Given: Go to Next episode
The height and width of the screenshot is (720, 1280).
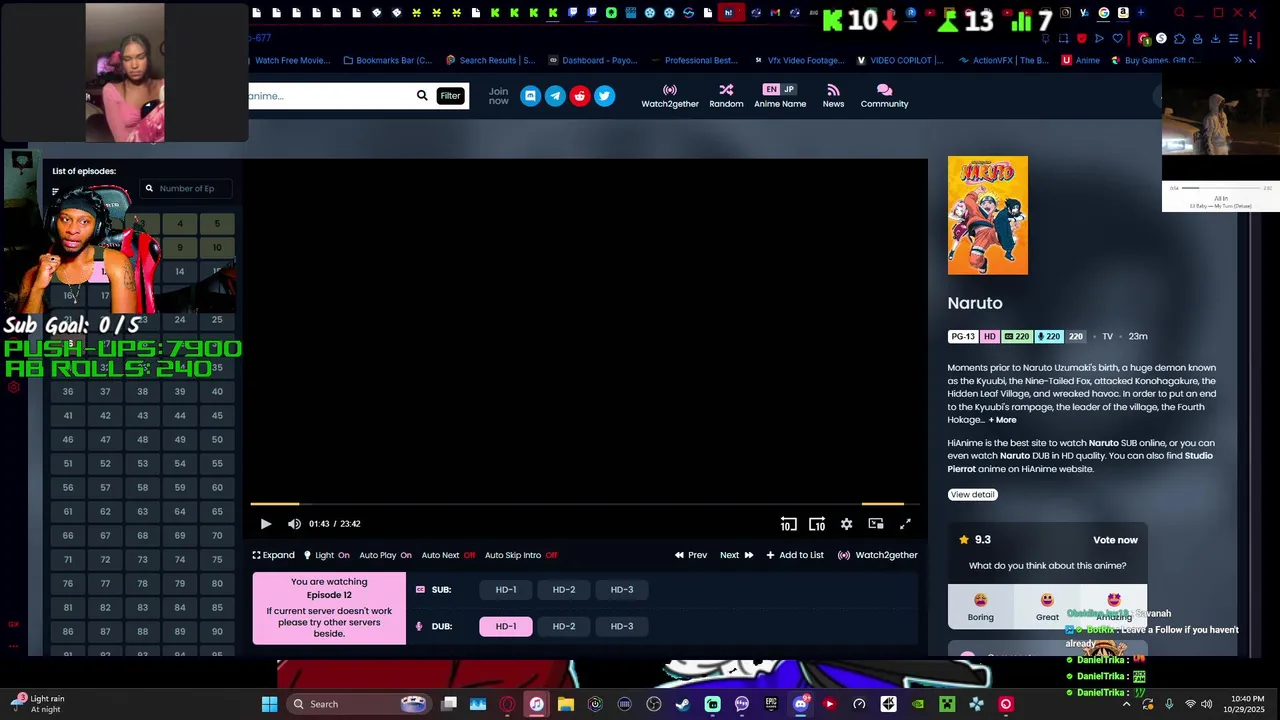Looking at the screenshot, I should pyautogui.click(x=737, y=555).
